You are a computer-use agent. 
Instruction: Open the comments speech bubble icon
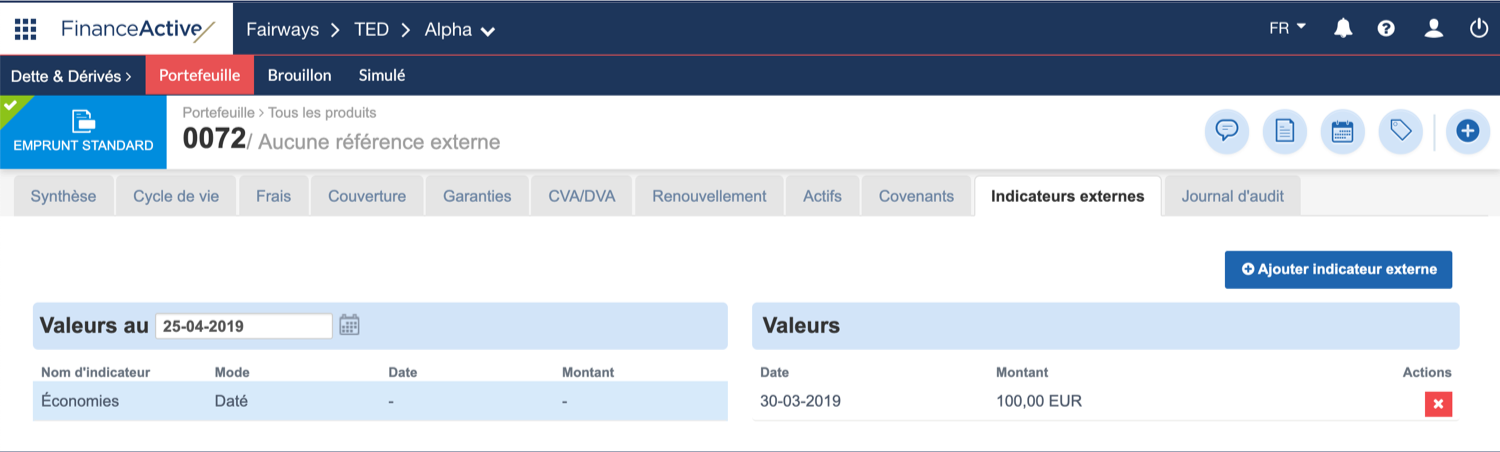click(x=1227, y=131)
